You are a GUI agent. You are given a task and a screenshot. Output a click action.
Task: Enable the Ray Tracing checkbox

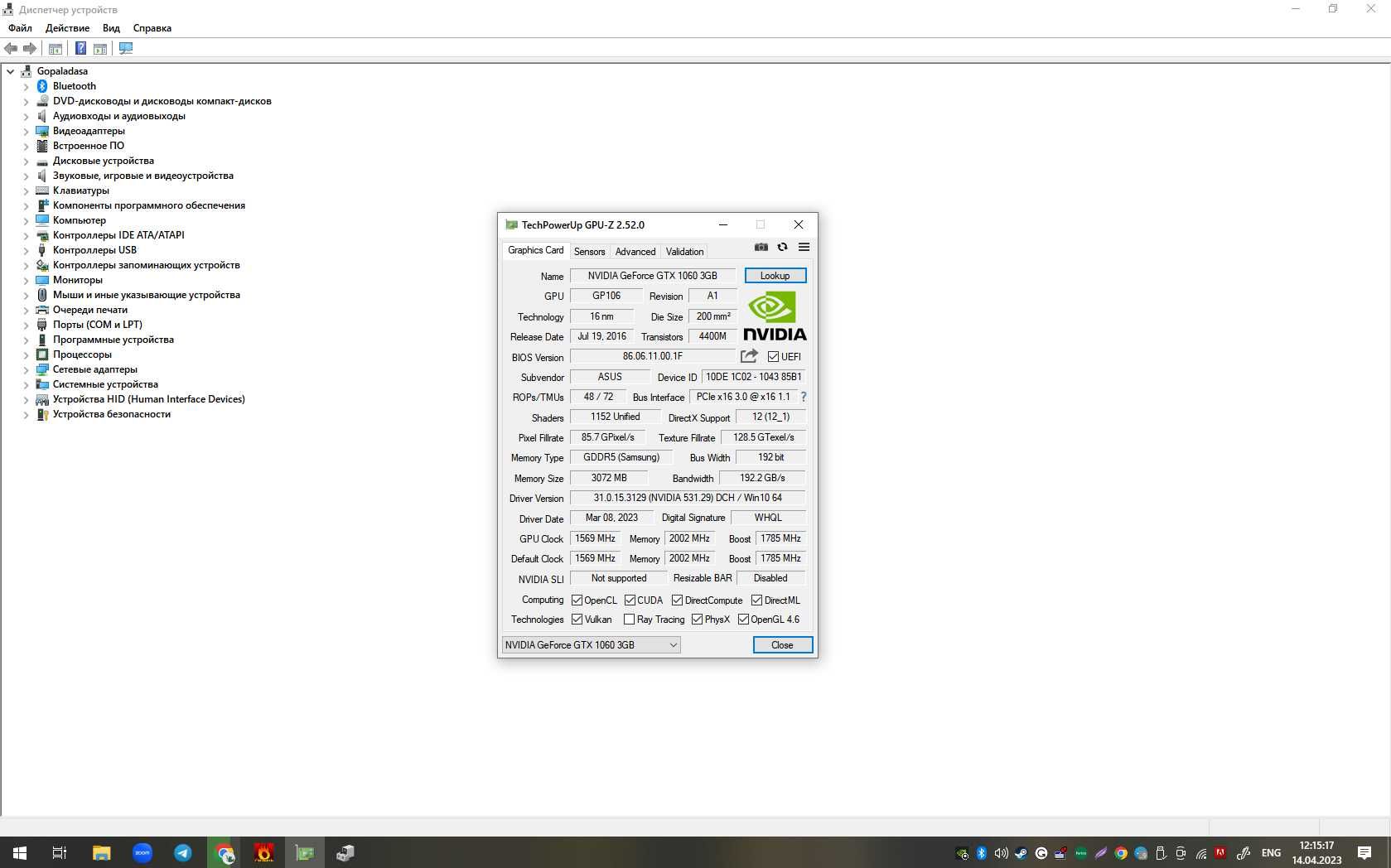(629, 620)
